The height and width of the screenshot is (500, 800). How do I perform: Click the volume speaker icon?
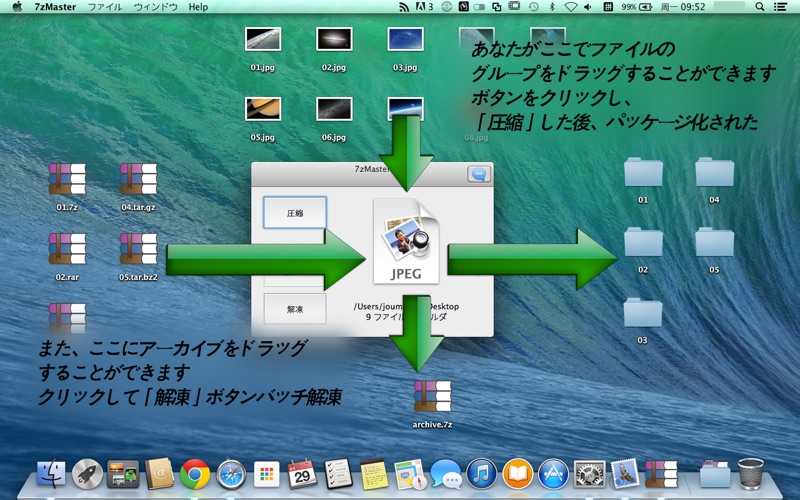click(588, 7)
